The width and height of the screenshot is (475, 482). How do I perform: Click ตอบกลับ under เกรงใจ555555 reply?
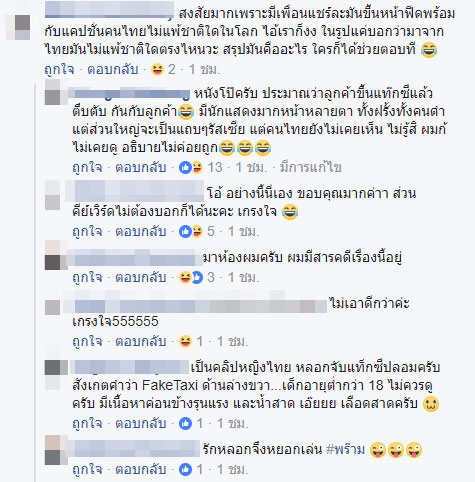[x=141, y=341]
